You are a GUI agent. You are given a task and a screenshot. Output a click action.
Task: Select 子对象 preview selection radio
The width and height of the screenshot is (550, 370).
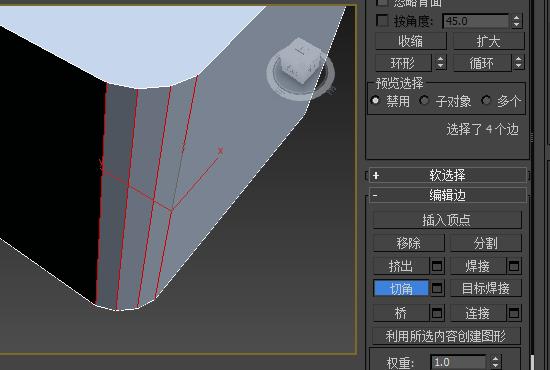(x=424, y=101)
